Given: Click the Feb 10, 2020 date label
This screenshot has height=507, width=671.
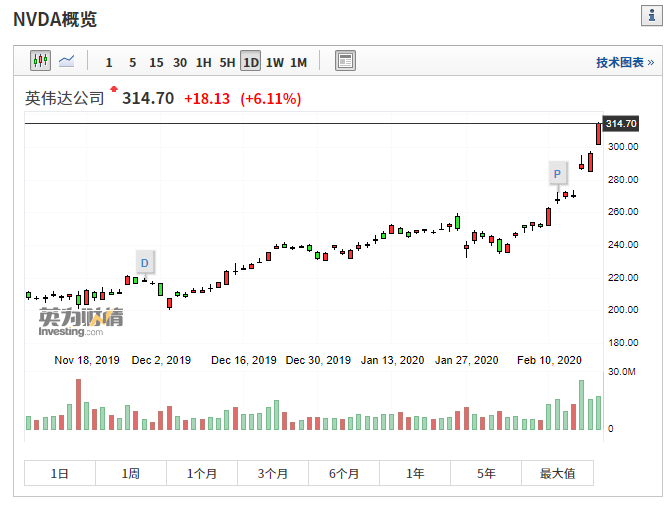Looking at the screenshot, I should pos(549,360).
